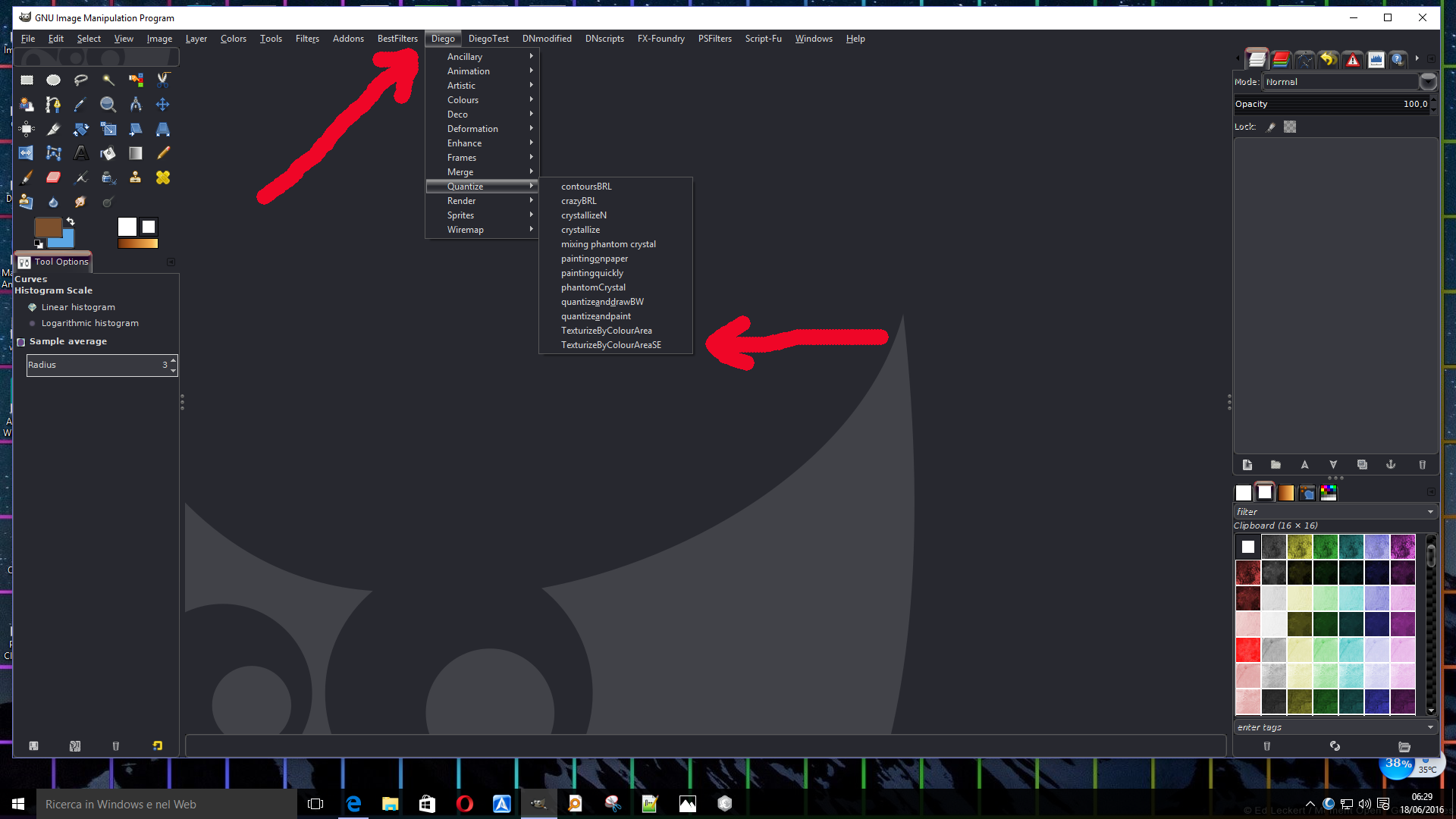Image resolution: width=1456 pixels, height=819 pixels.
Task: Toggle lock alpha channel checkerboard icon
Action: pyautogui.click(x=1290, y=127)
